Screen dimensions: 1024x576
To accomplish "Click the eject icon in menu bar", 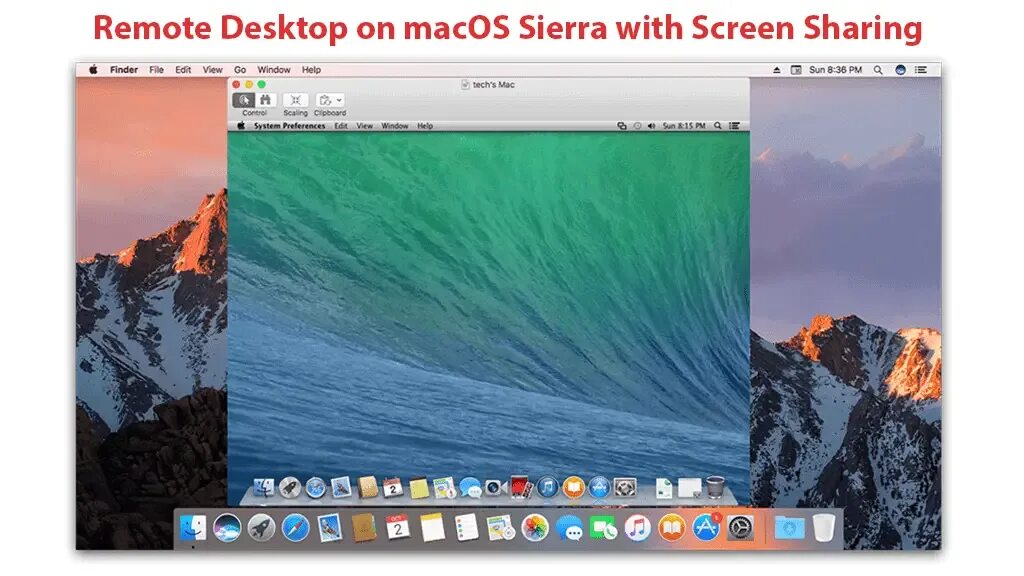I will click(776, 70).
